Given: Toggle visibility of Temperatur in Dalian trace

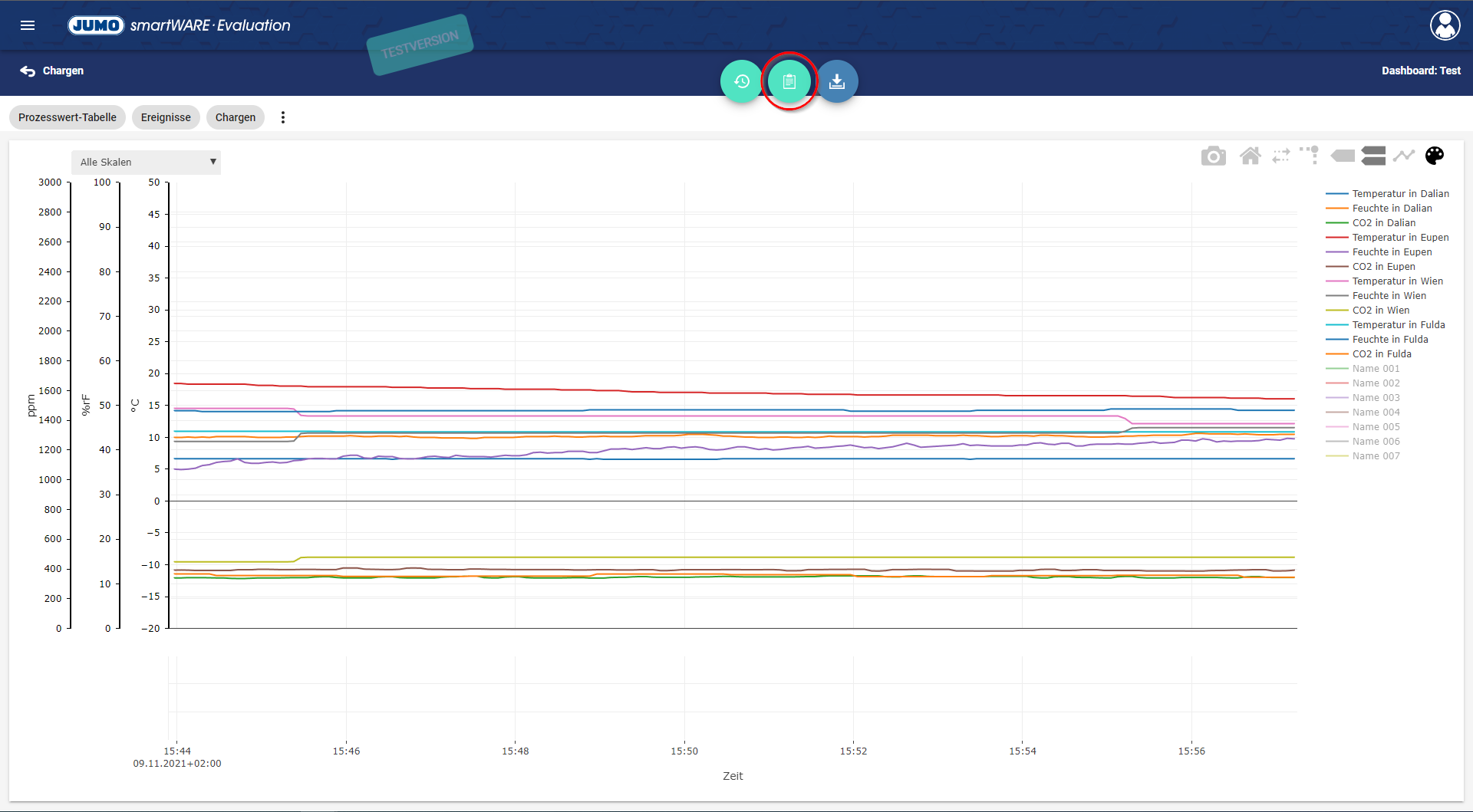Looking at the screenshot, I should click(x=1399, y=194).
